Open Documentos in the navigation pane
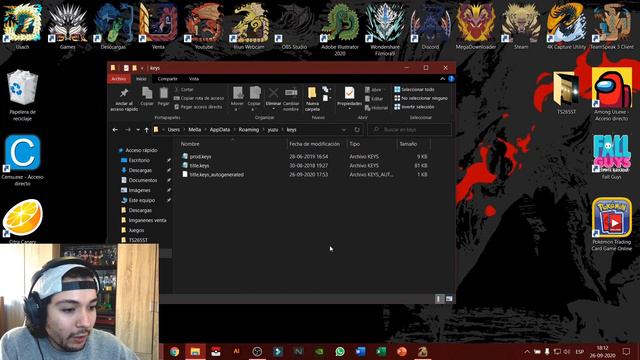Viewport: 640px width, 360px height. point(142,180)
